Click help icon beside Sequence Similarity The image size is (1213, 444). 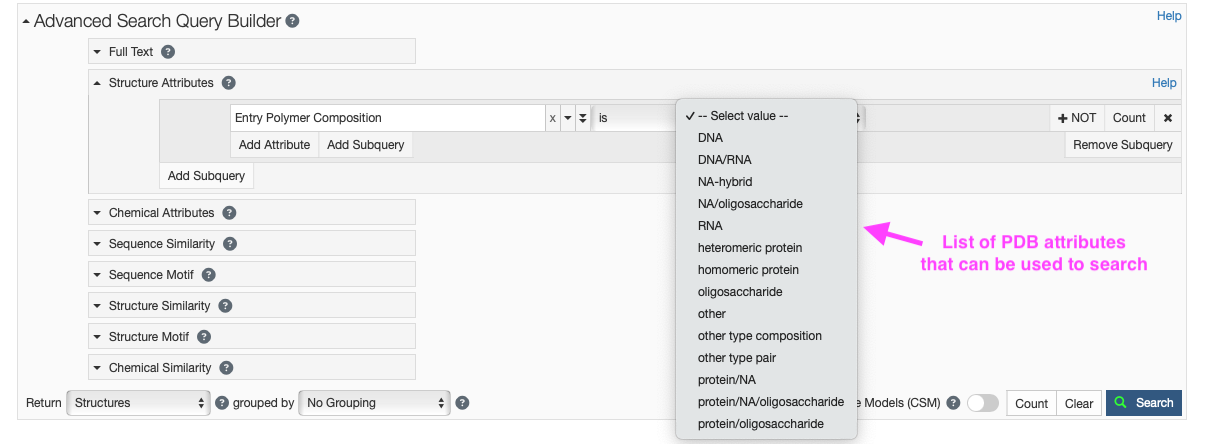tap(230, 244)
